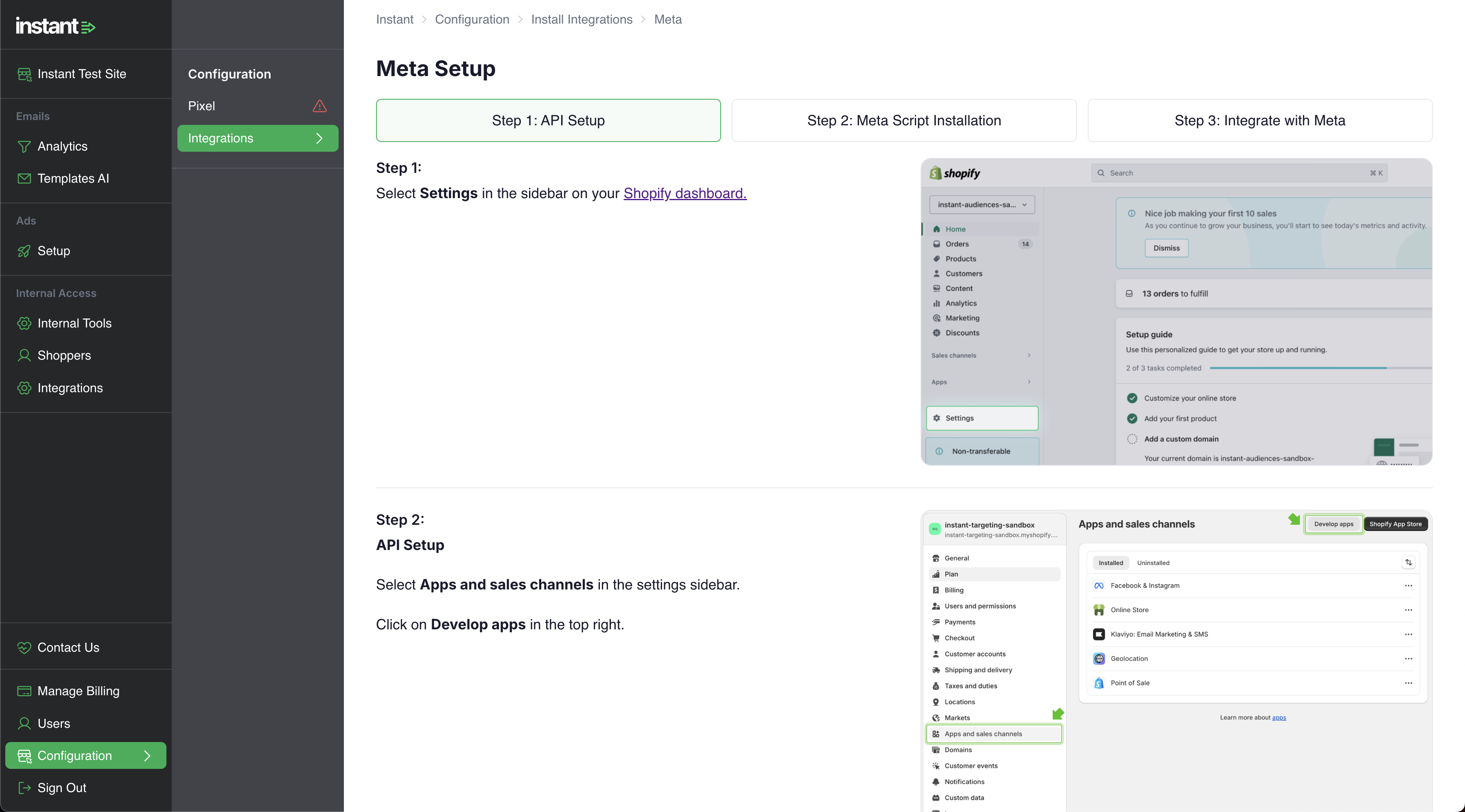
Task: Switch to Step 1: API Setup tab
Action: pyautogui.click(x=548, y=120)
